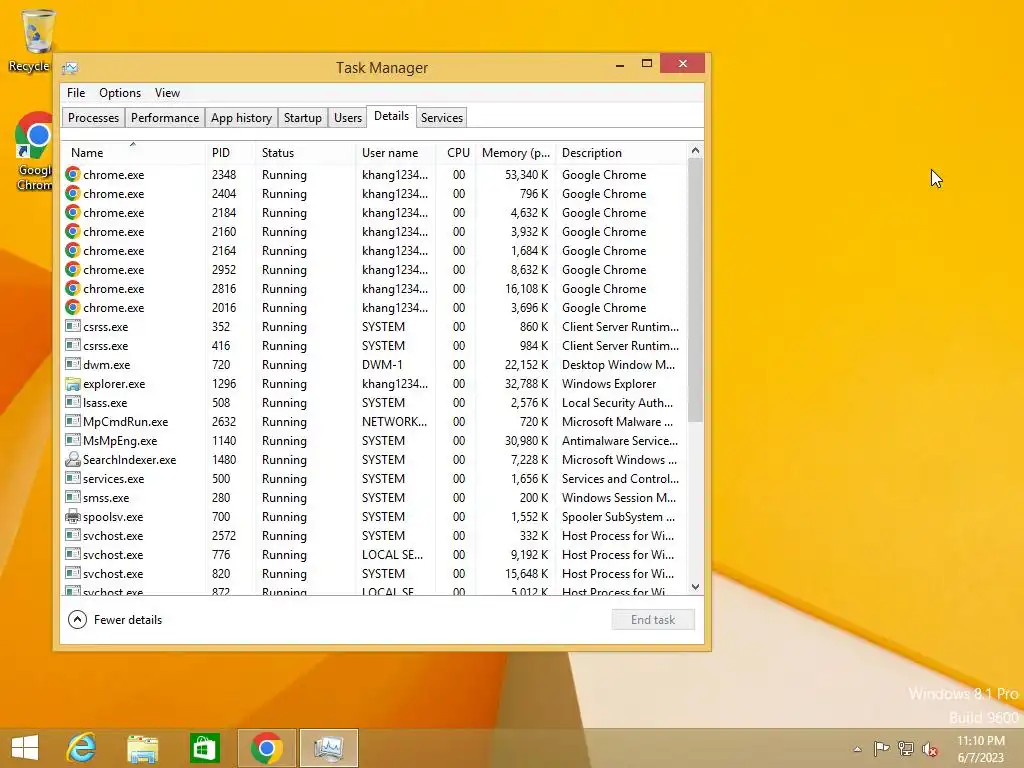Select the chrome.exe row with PID 2816
This screenshot has width=1024, height=768.
376,289
